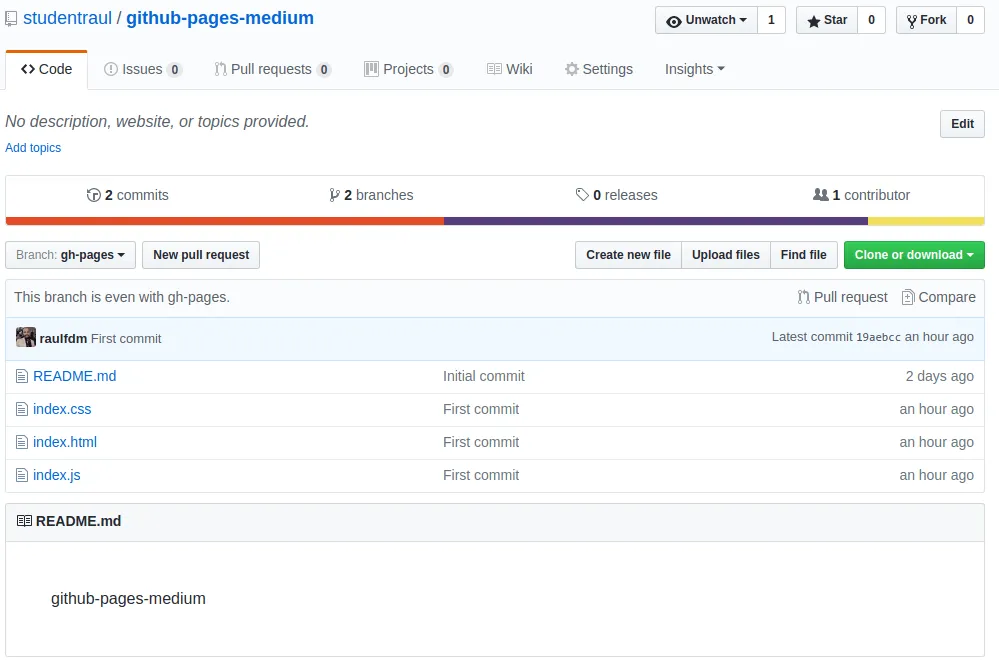Click New pull request button
999x672 pixels.
click(201, 255)
